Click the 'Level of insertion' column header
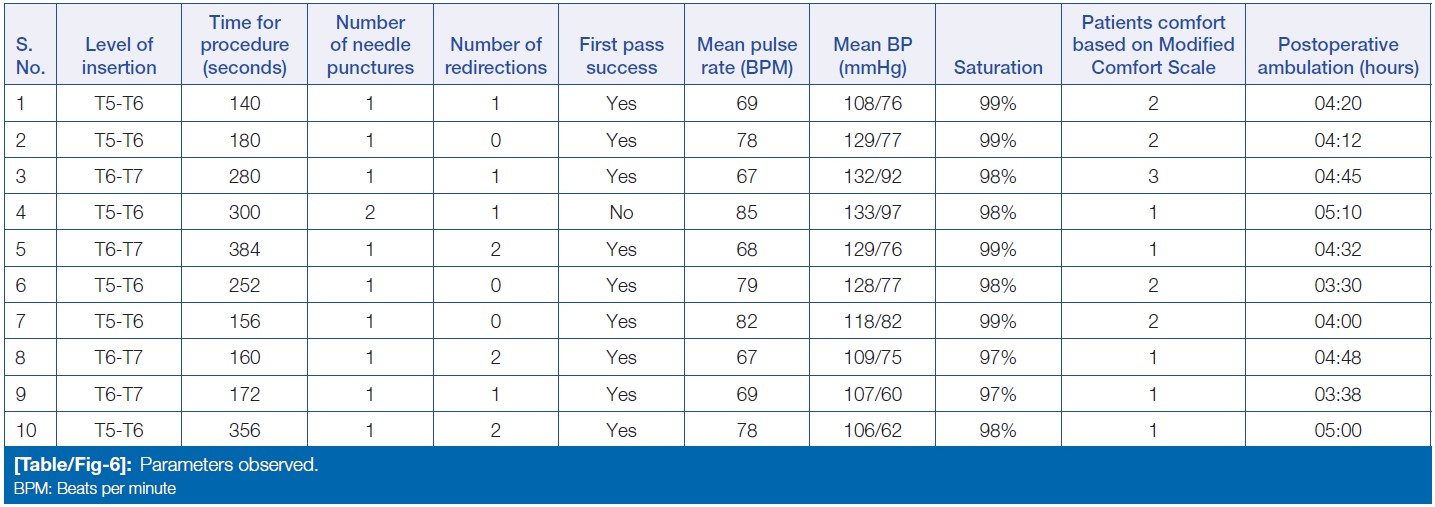The width and height of the screenshot is (1435, 507). coord(120,56)
